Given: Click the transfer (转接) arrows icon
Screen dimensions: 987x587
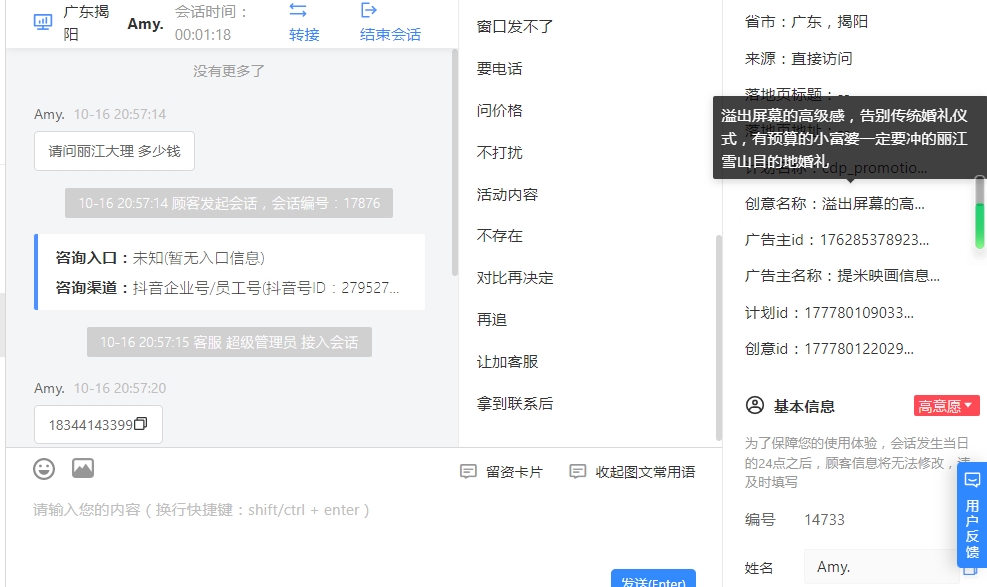Looking at the screenshot, I should click(x=298, y=10).
